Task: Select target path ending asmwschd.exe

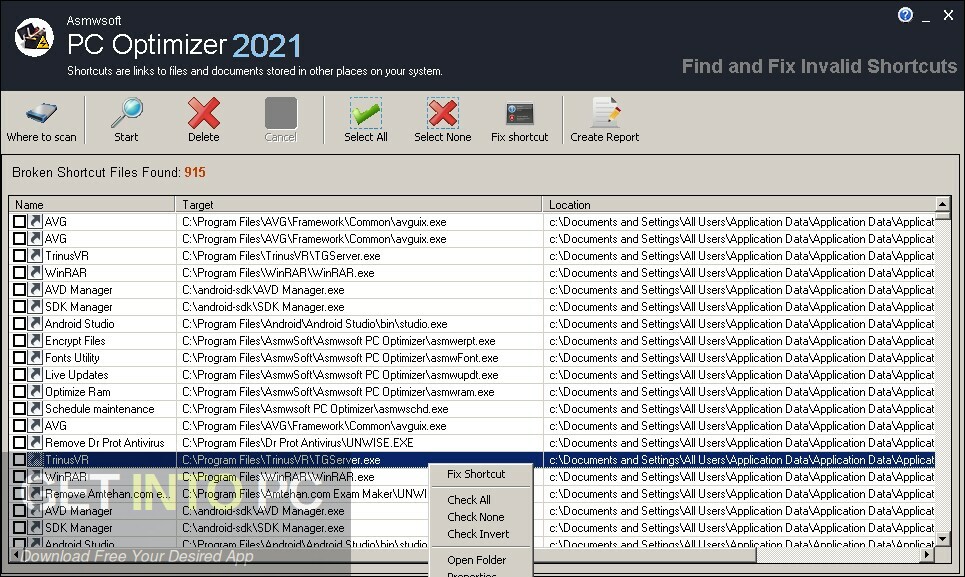Action: [x=315, y=408]
